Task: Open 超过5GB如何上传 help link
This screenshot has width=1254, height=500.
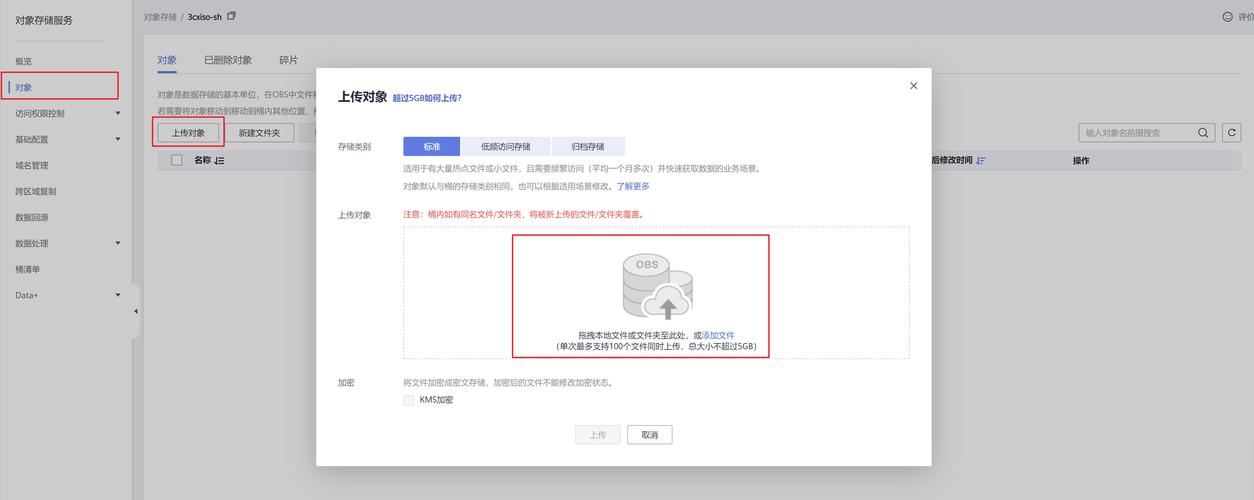Action: pos(428,98)
